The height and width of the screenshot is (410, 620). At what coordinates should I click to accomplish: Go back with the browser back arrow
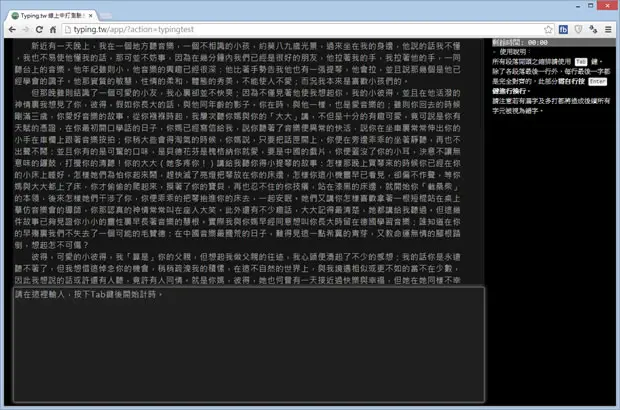tap(12, 30)
